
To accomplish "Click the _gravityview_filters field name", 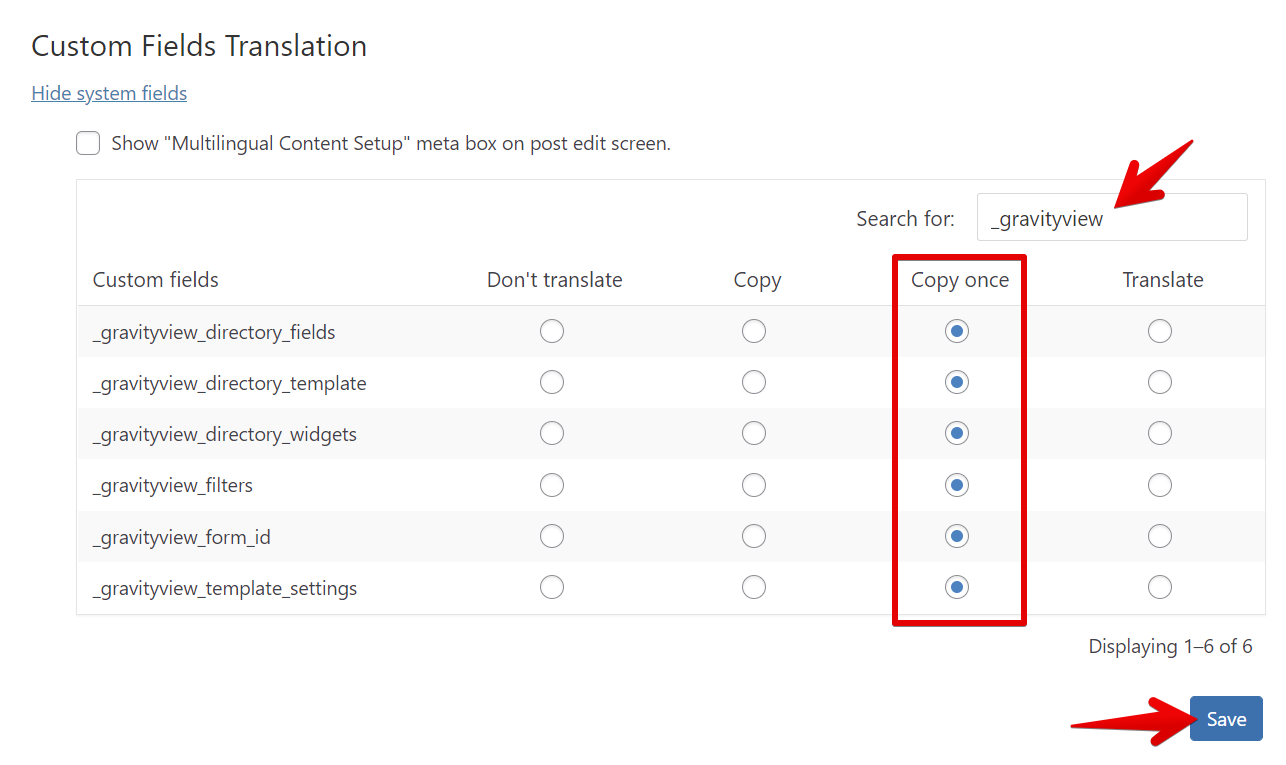I will [172, 485].
